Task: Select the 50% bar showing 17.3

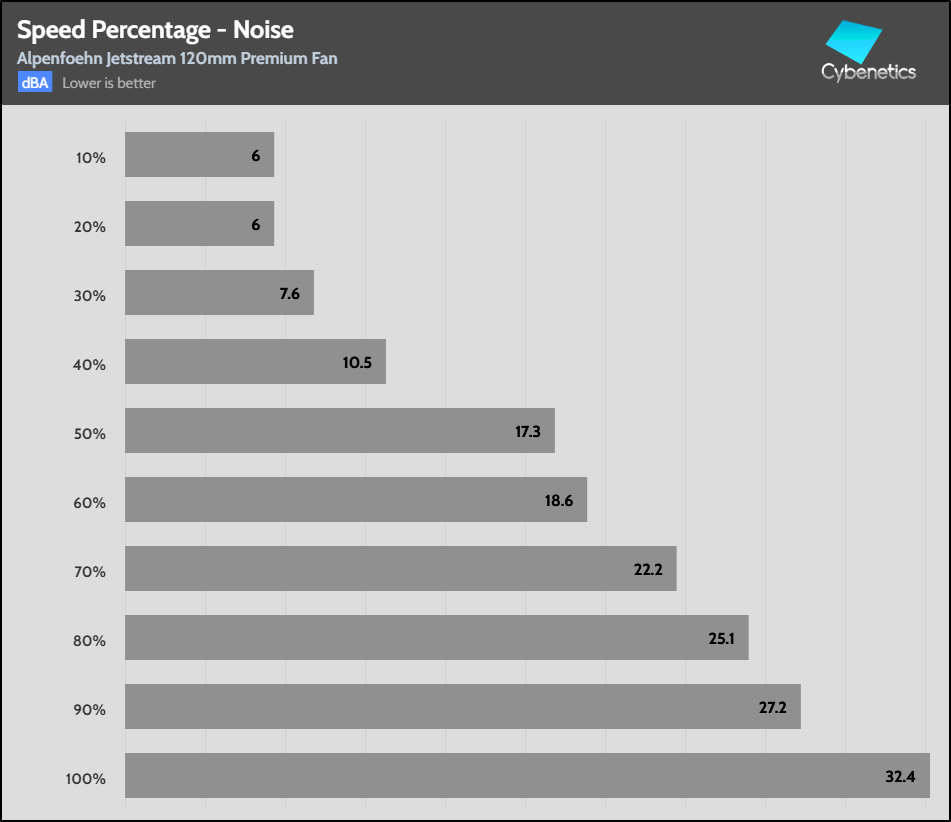Action: tap(339, 431)
